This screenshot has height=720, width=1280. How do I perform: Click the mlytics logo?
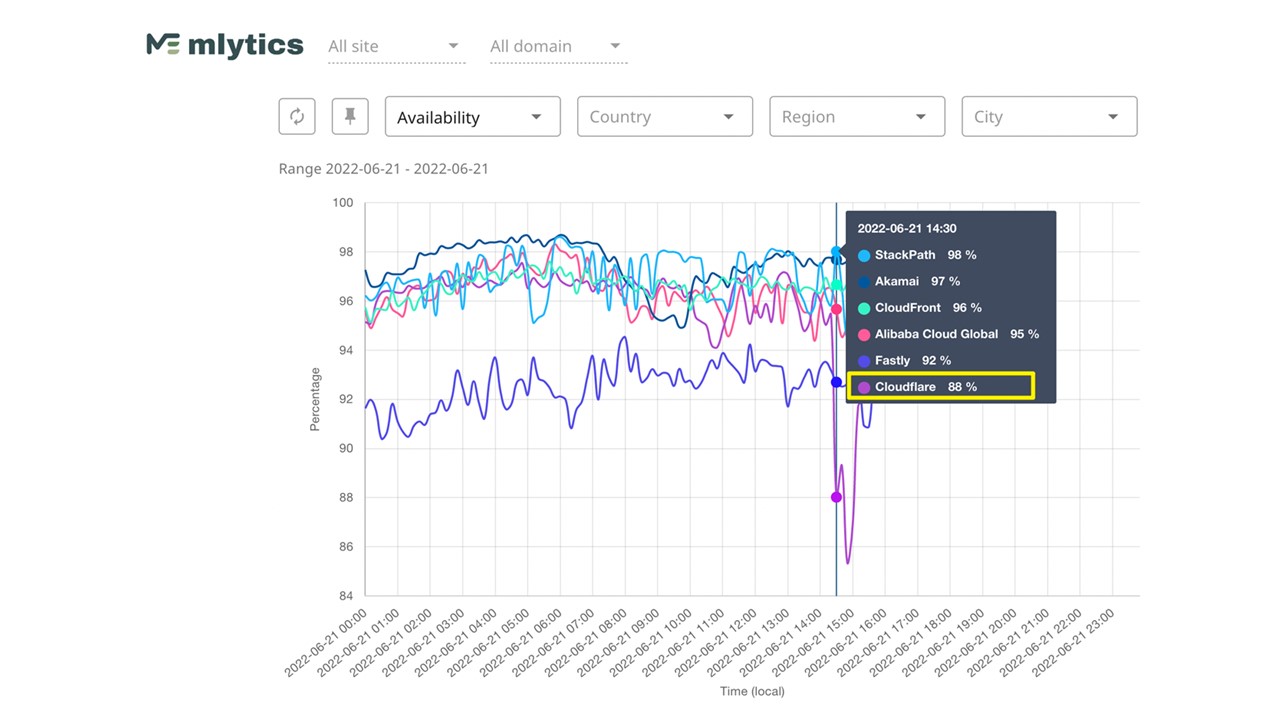click(x=225, y=45)
